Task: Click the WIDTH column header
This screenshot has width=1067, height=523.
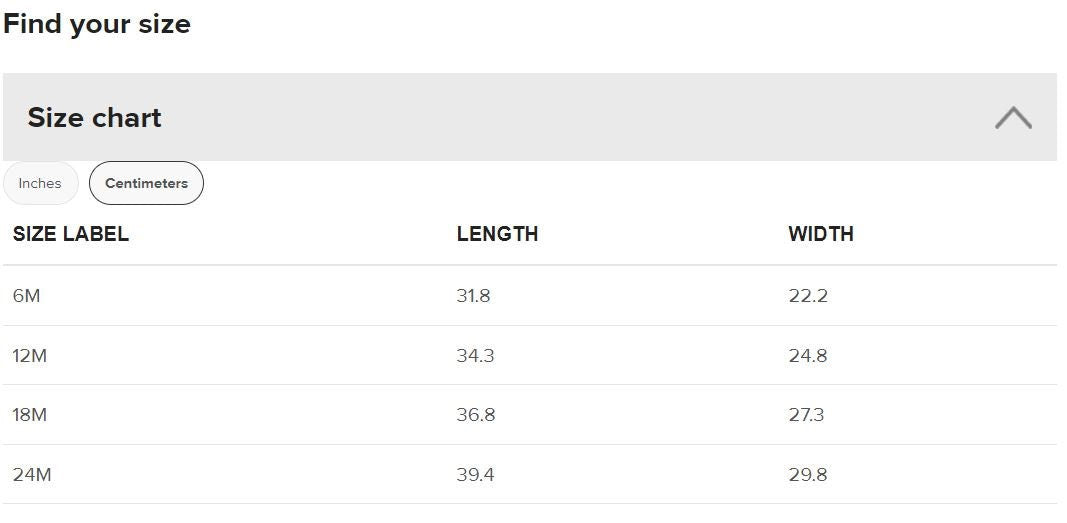Action: 821,234
